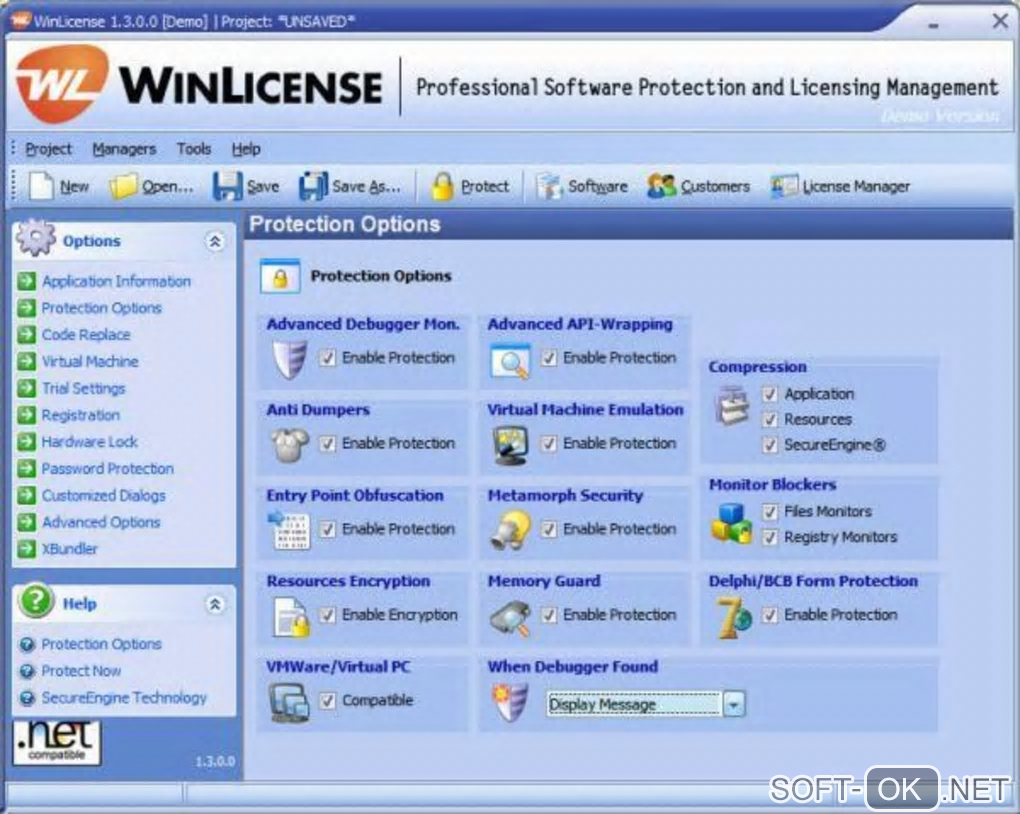This screenshot has height=814, width=1020.
Task: Open the Help menu in menu bar
Action: click(246, 150)
